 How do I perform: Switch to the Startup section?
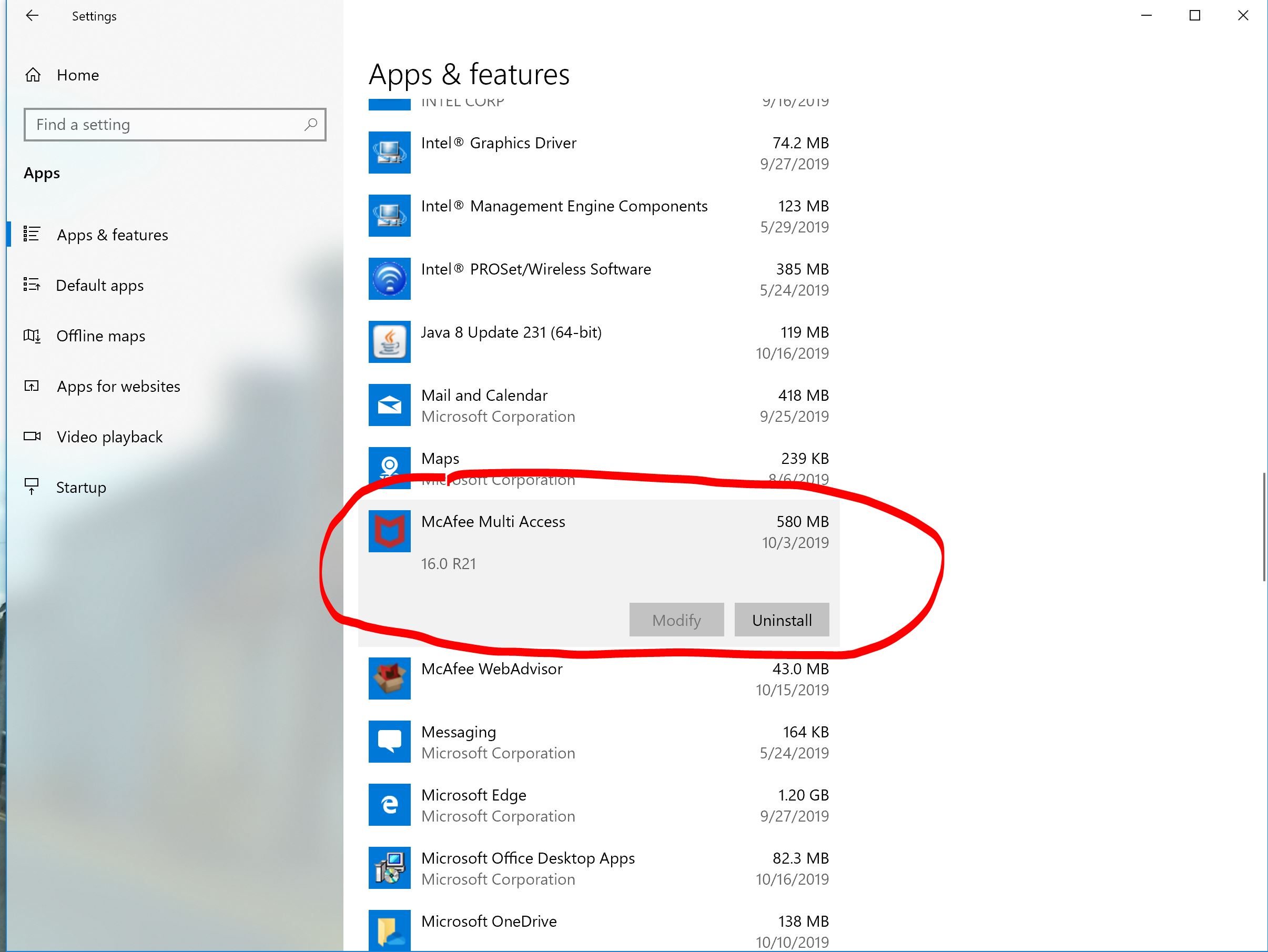pos(81,487)
